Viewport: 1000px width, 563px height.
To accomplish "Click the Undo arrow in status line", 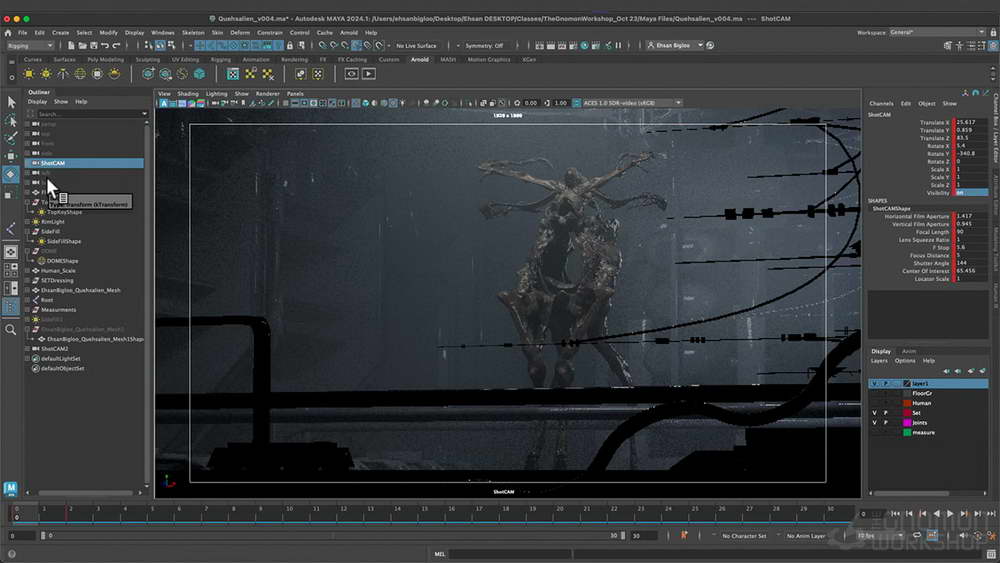I will (105, 46).
